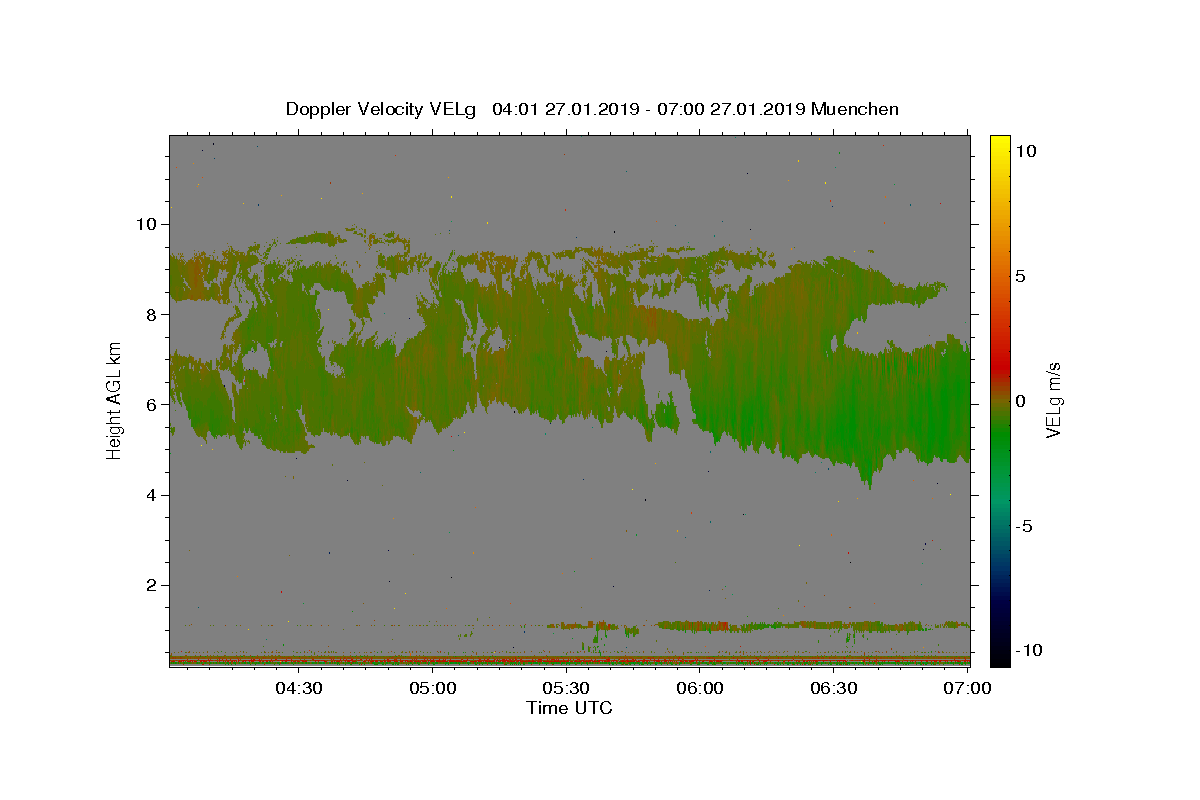1200x800 pixels.
Task: Click the 04:30 time tick label
Action: tap(298, 688)
